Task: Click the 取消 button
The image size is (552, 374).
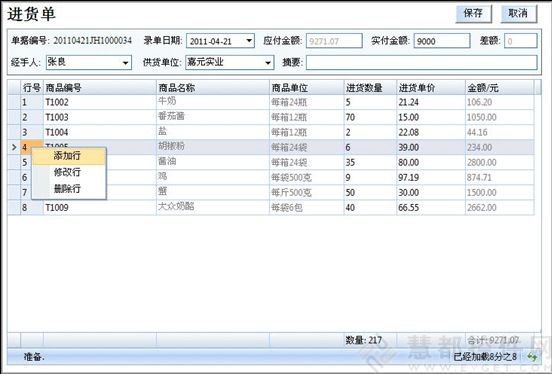Action: pos(519,14)
